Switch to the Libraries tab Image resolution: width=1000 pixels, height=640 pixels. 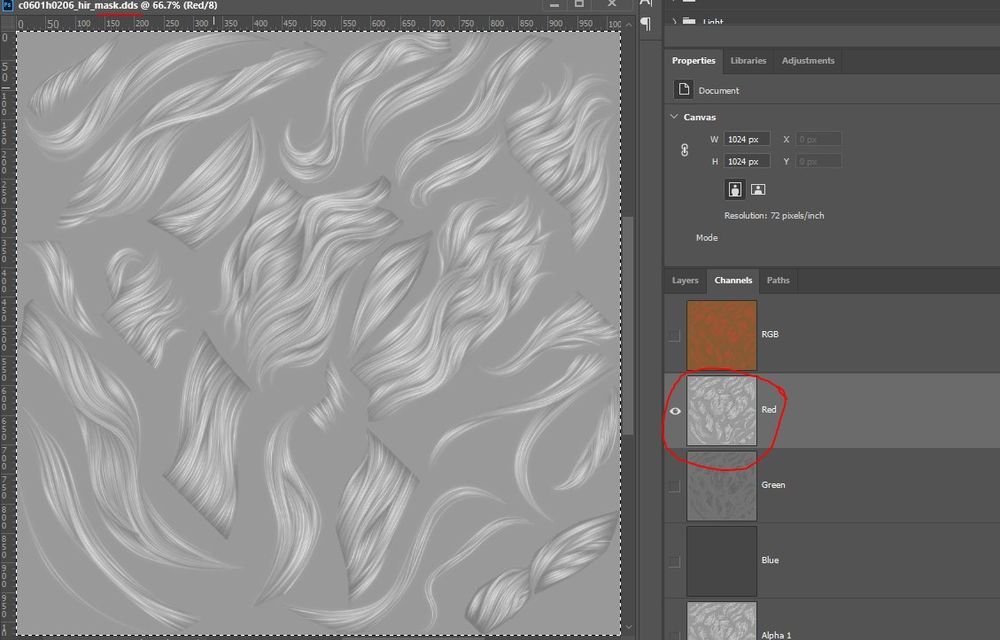(748, 60)
